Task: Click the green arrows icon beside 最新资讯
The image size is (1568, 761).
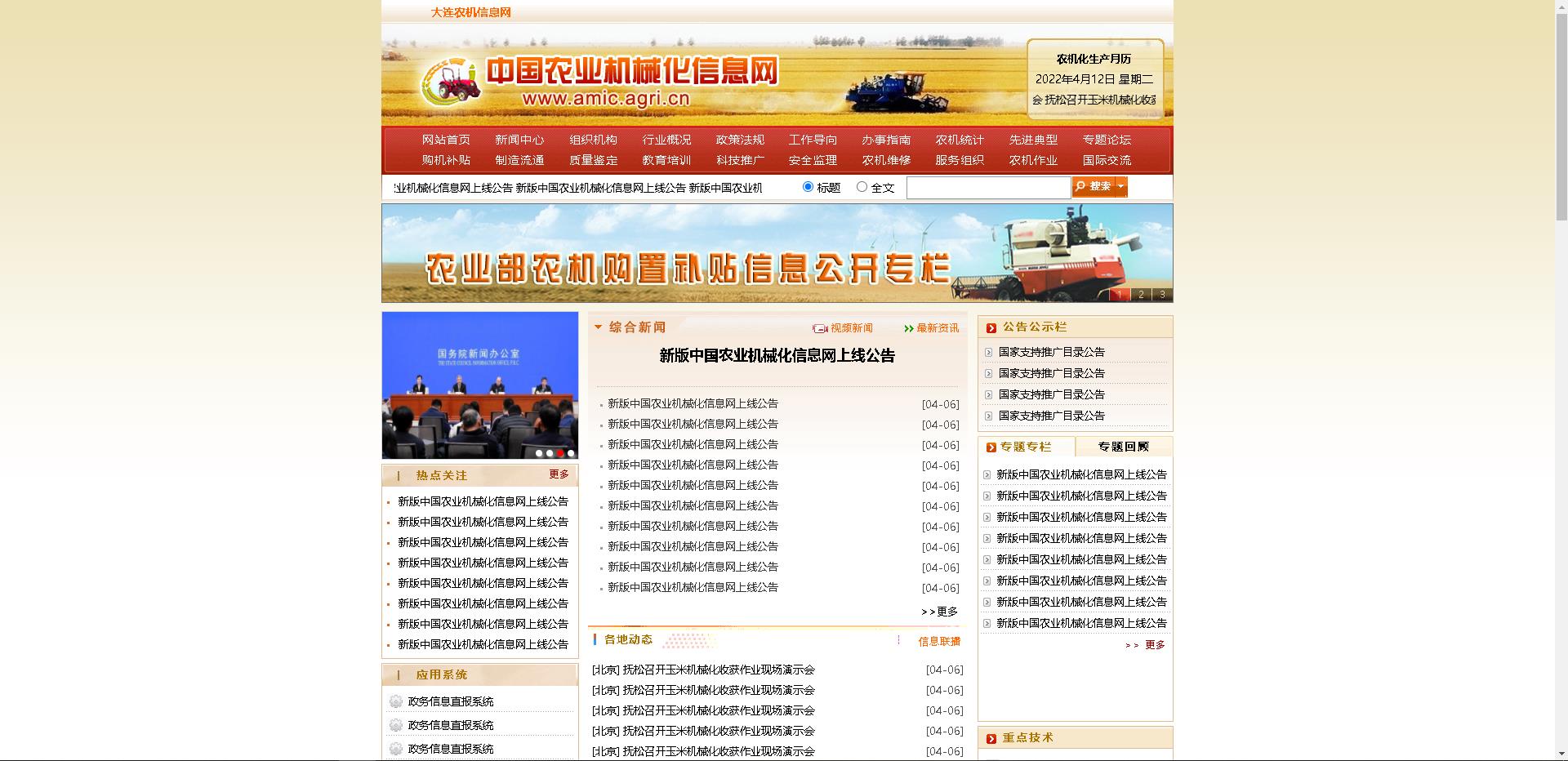Action: (909, 329)
